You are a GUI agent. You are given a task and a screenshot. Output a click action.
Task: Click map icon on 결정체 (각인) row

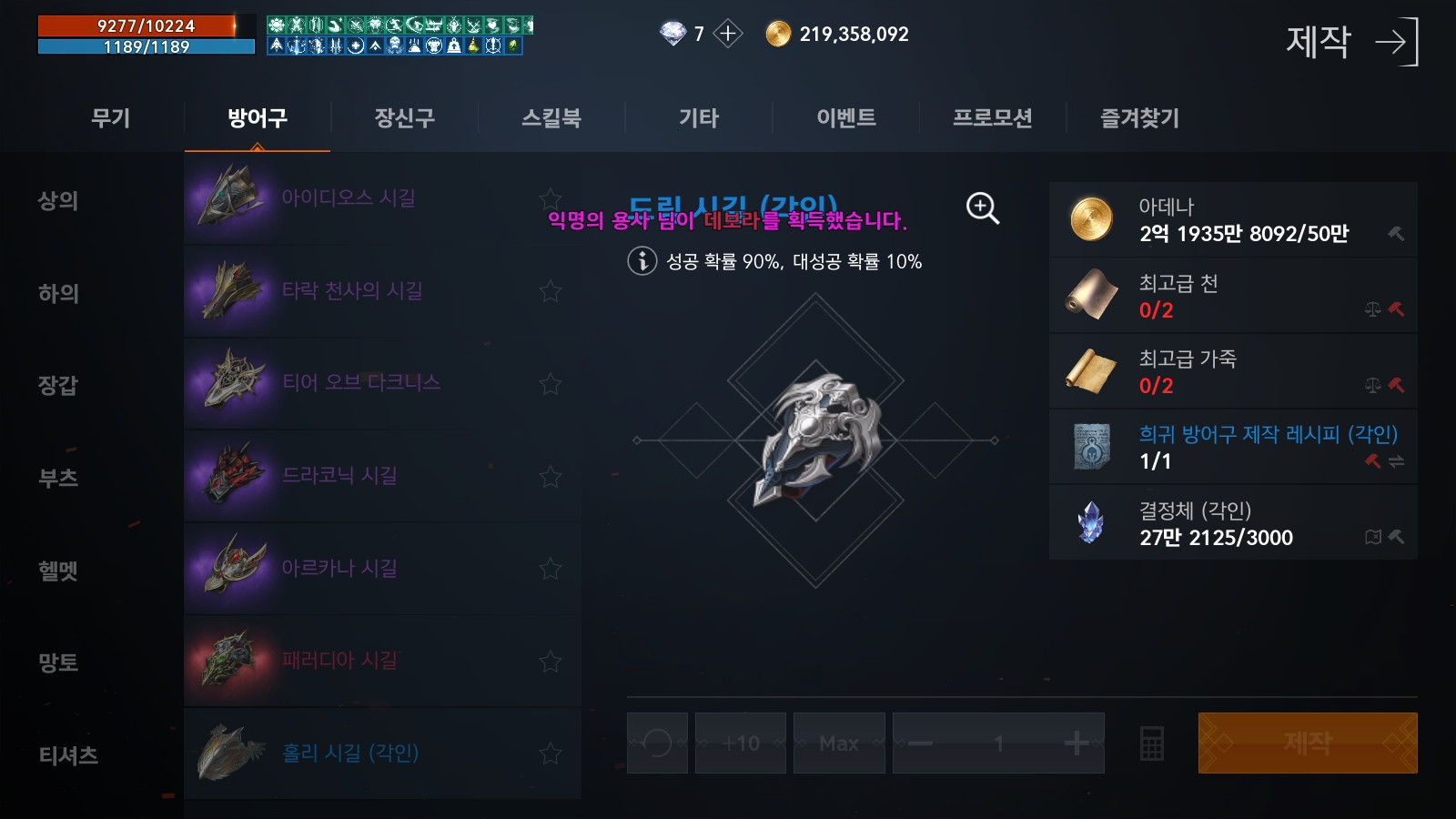1373,537
